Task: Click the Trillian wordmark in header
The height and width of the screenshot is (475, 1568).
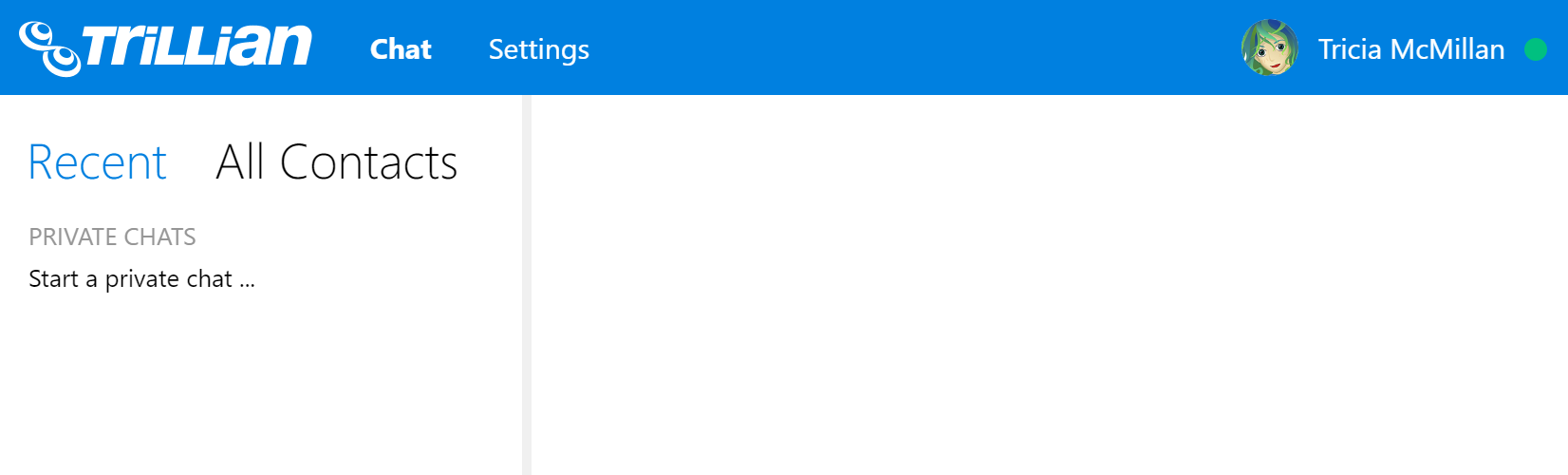Action: pyautogui.click(x=197, y=46)
